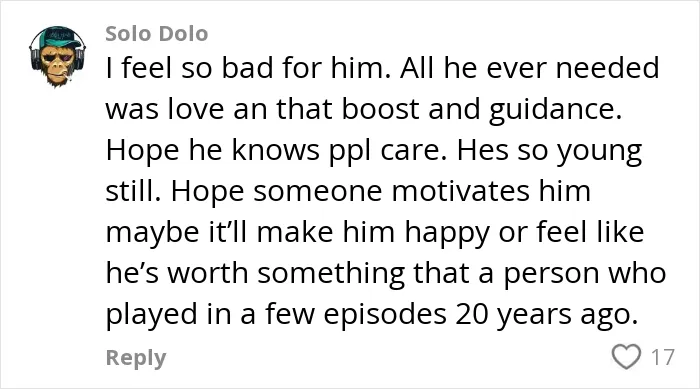This screenshot has height=389, width=700.
Task: Click the word 'guidance' in the comment
Action: coord(555,110)
